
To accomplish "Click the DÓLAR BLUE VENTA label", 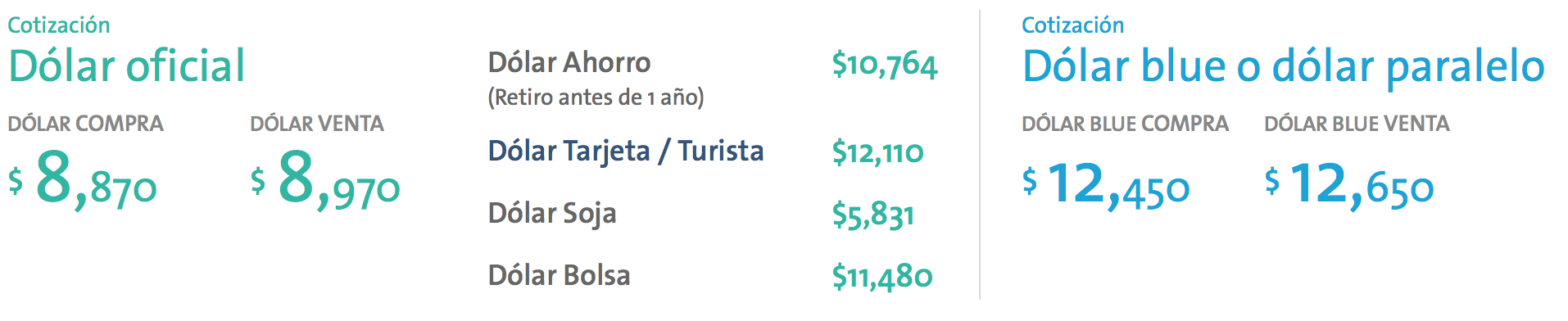I will pos(1357,124).
